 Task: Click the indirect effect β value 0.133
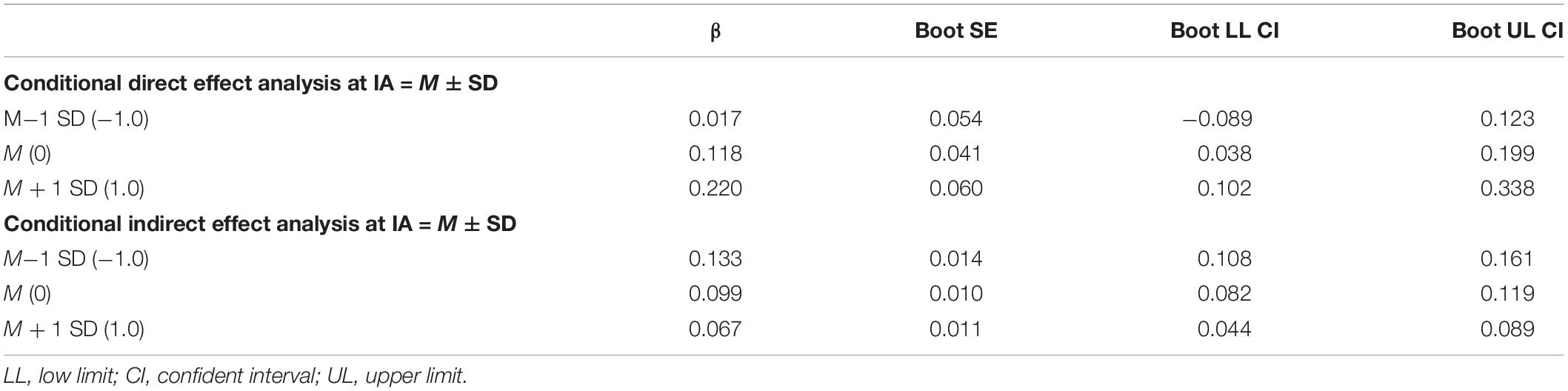715,258
